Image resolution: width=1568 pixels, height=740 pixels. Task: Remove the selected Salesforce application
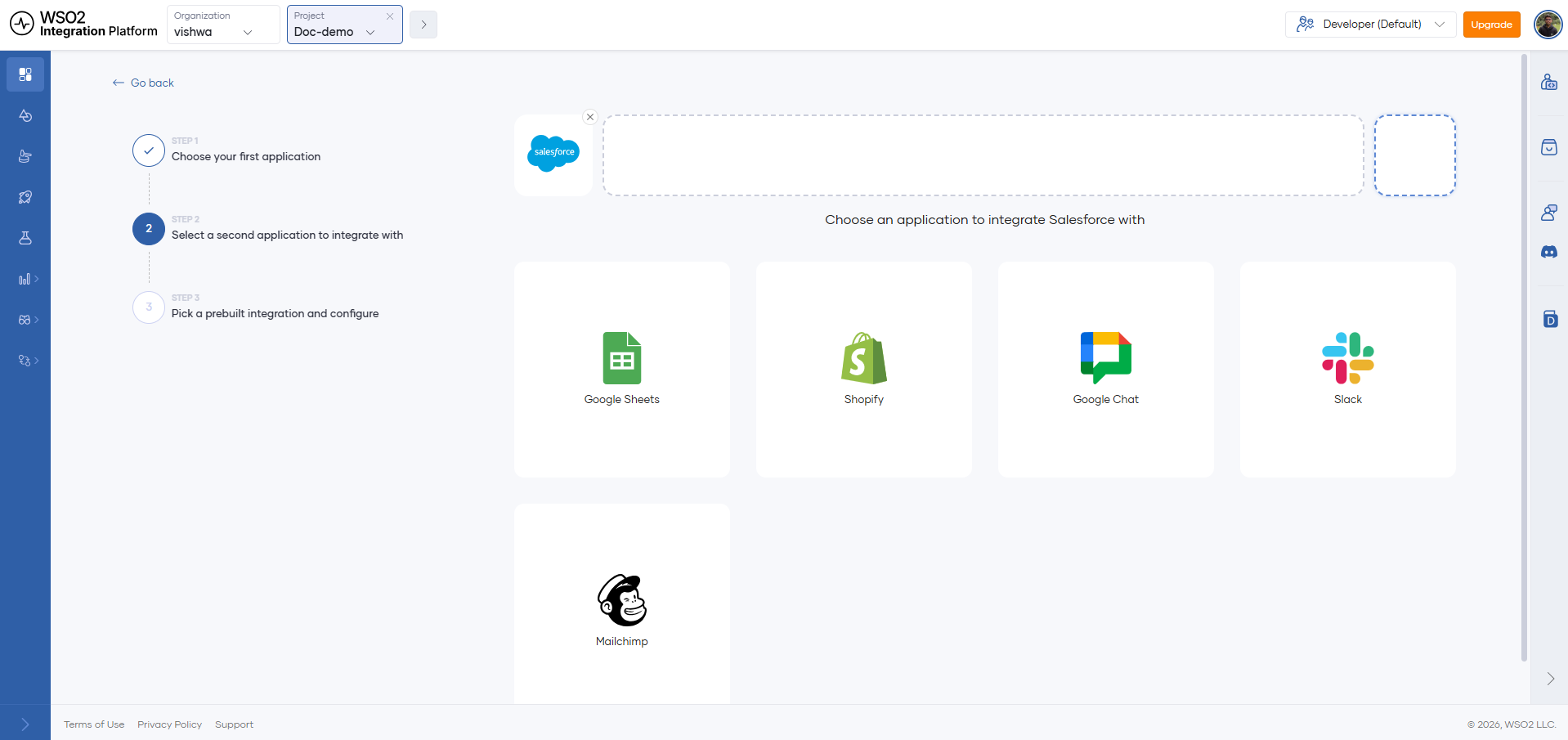point(590,117)
